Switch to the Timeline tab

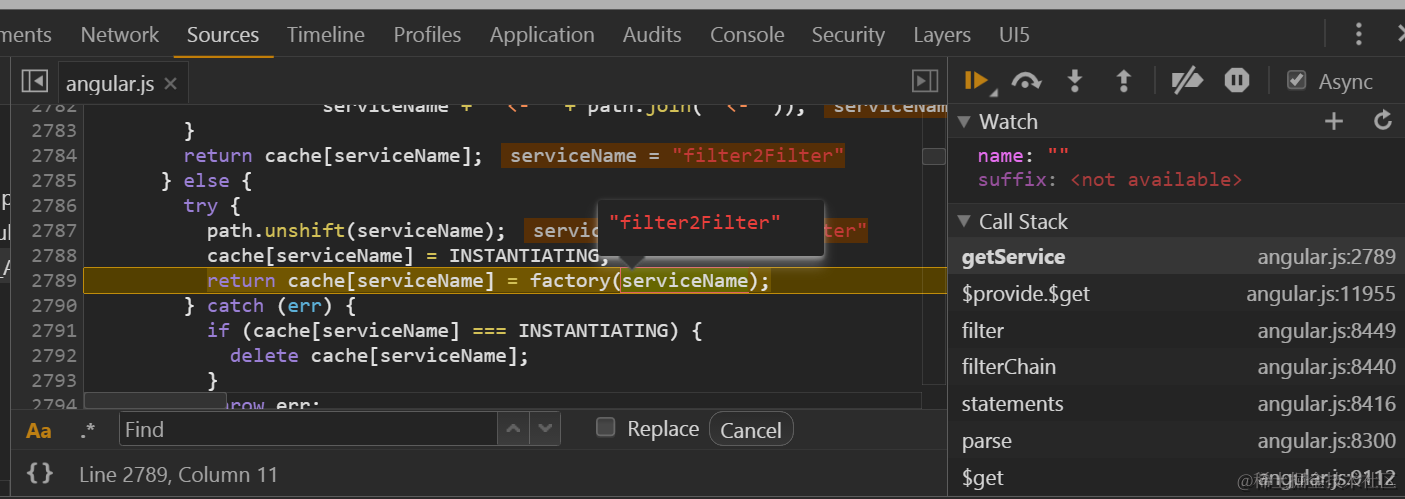pyautogui.click(x=326, y=35)
